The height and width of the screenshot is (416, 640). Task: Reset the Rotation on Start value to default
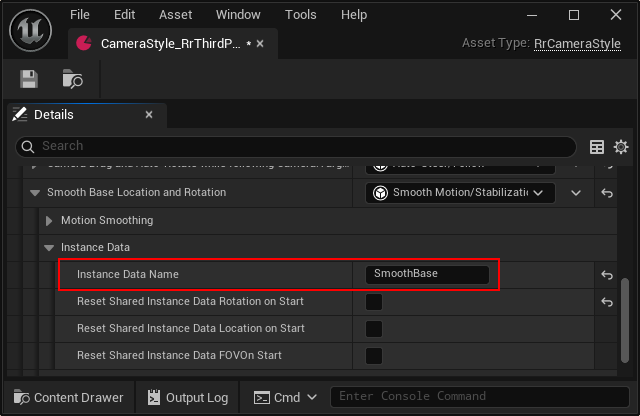(x=607, y=302)
